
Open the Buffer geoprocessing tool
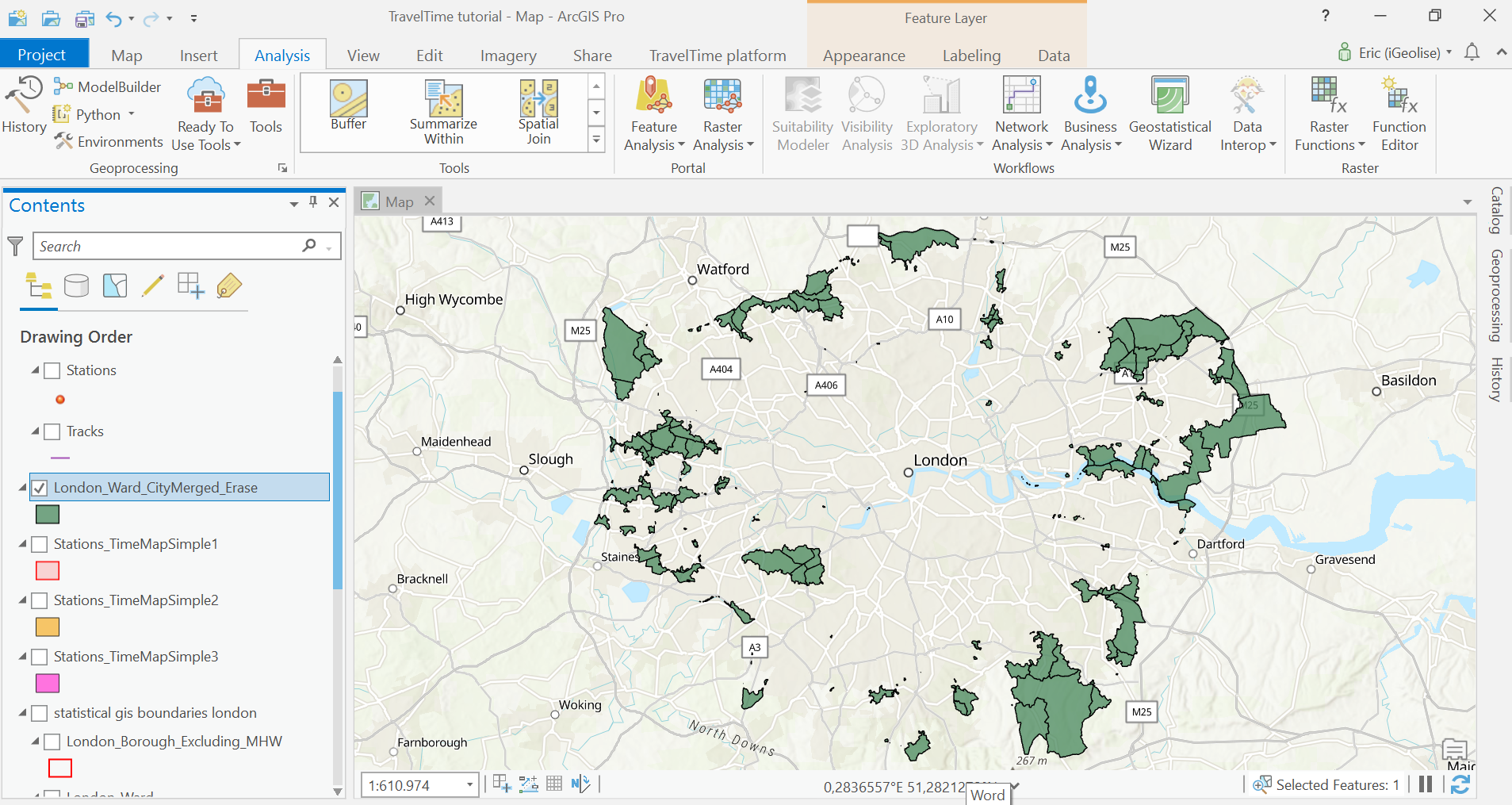click(x=348, y=111)
